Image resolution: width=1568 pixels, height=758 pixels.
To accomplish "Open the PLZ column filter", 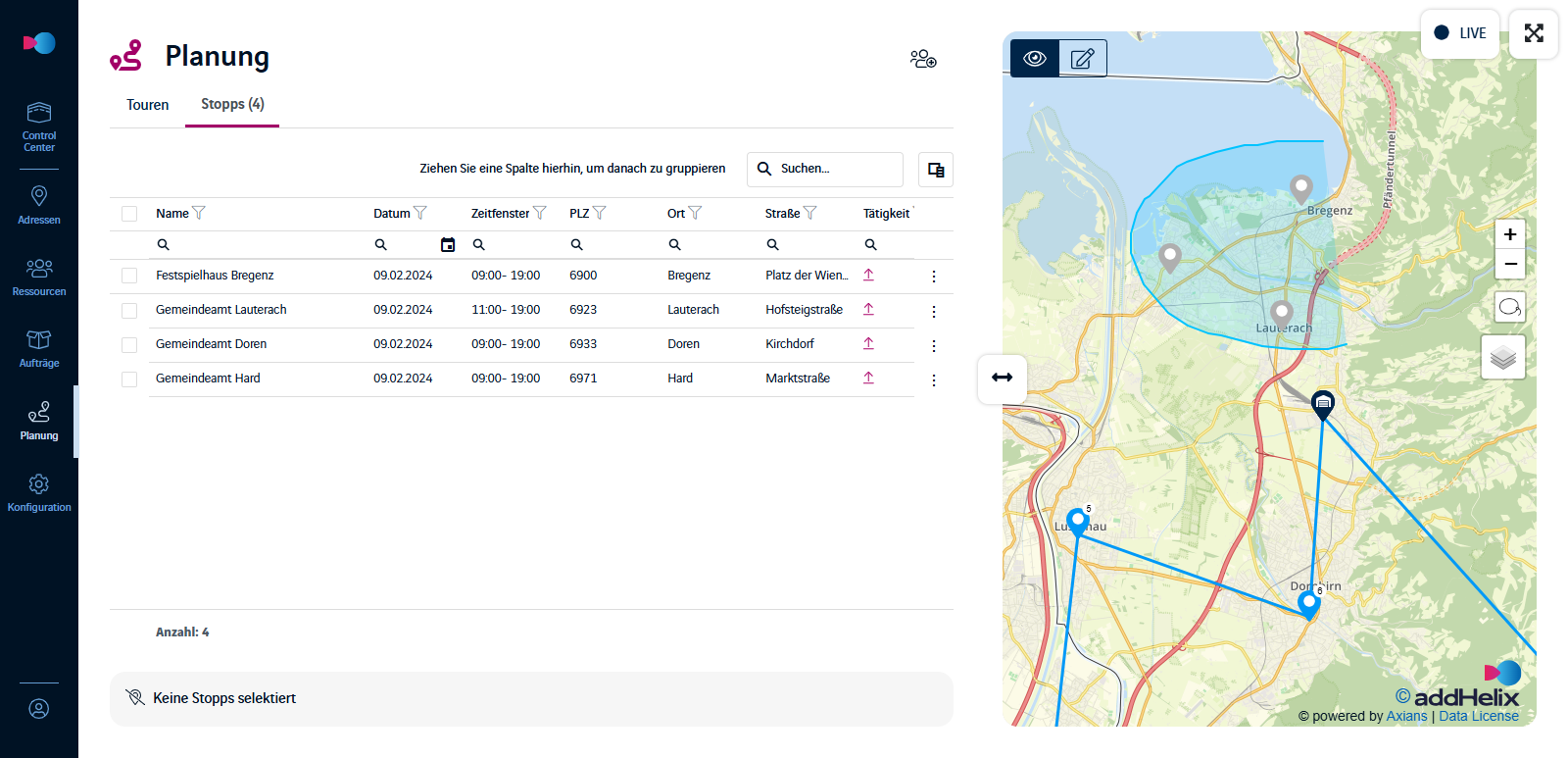I will 599,213.
